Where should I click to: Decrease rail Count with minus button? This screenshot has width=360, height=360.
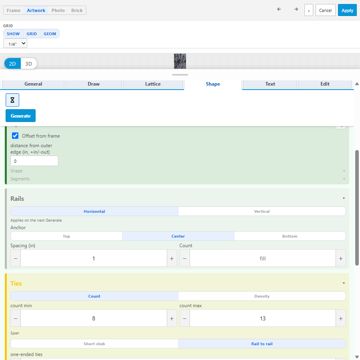pyautogui.click(x=185, y=258)
